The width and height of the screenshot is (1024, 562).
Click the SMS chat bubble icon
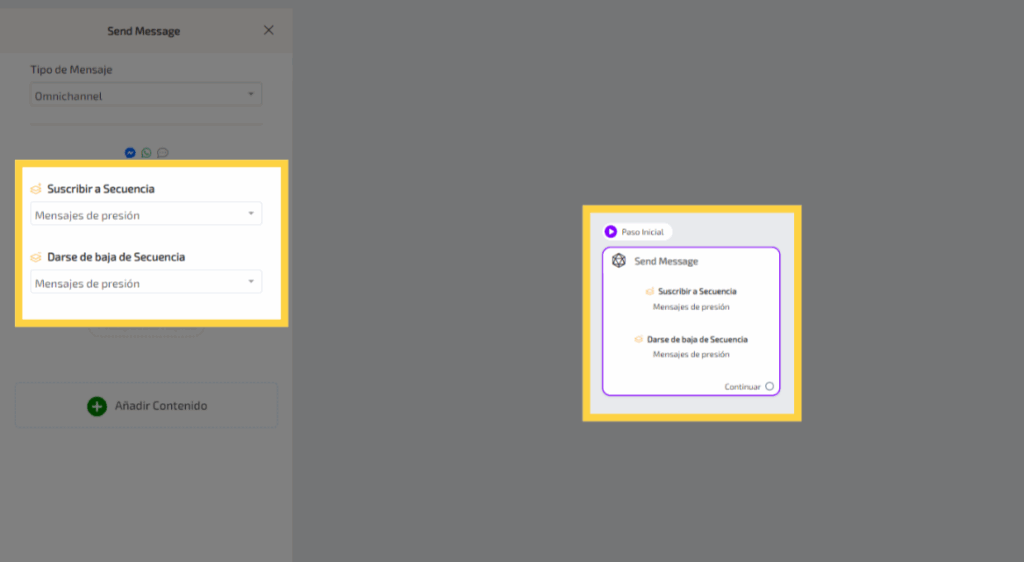point(163,153)
